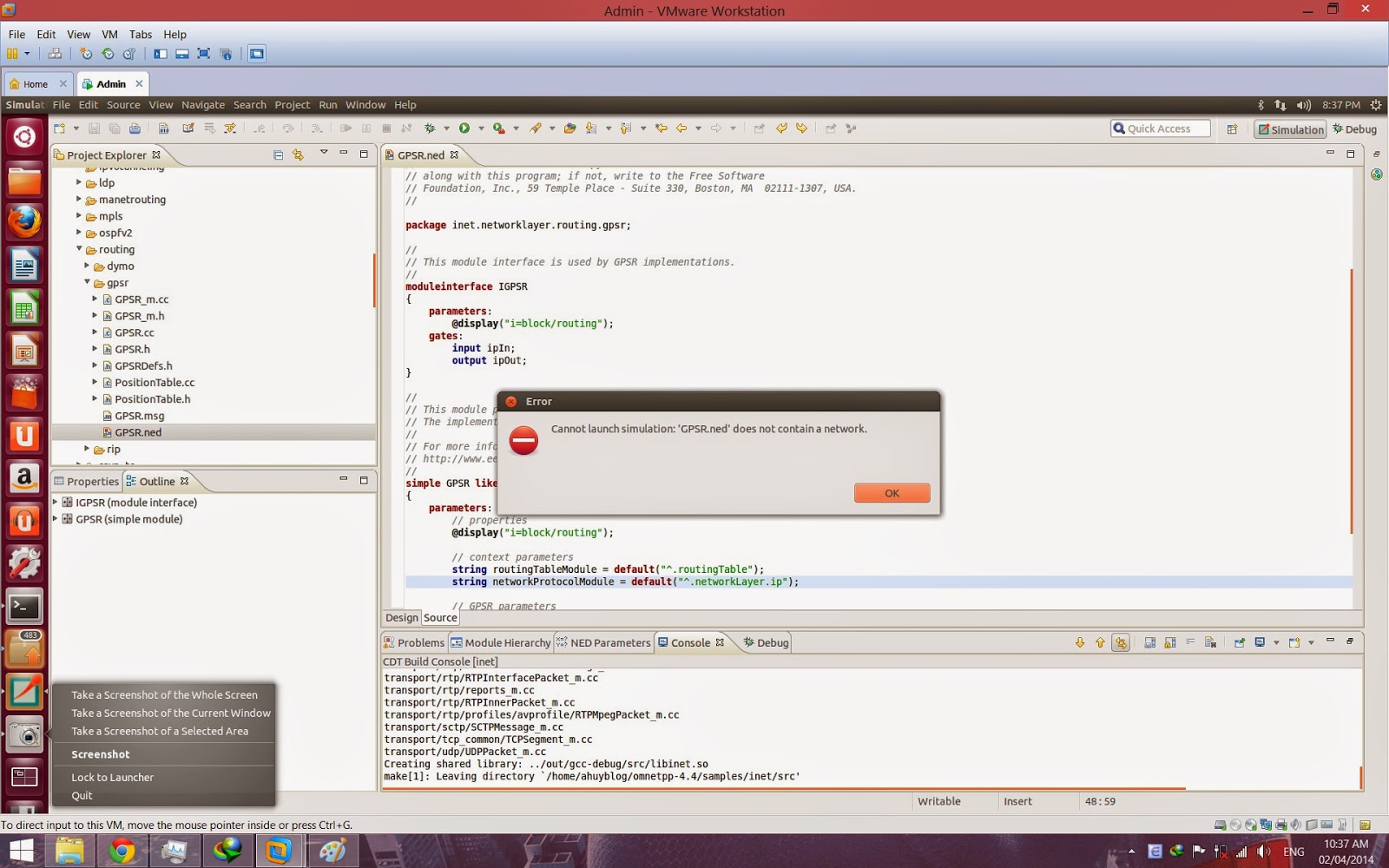This screenshot has width=1389, height=868.
Task: Switch to Simulation perspective
Action: tap(1291, 129)
